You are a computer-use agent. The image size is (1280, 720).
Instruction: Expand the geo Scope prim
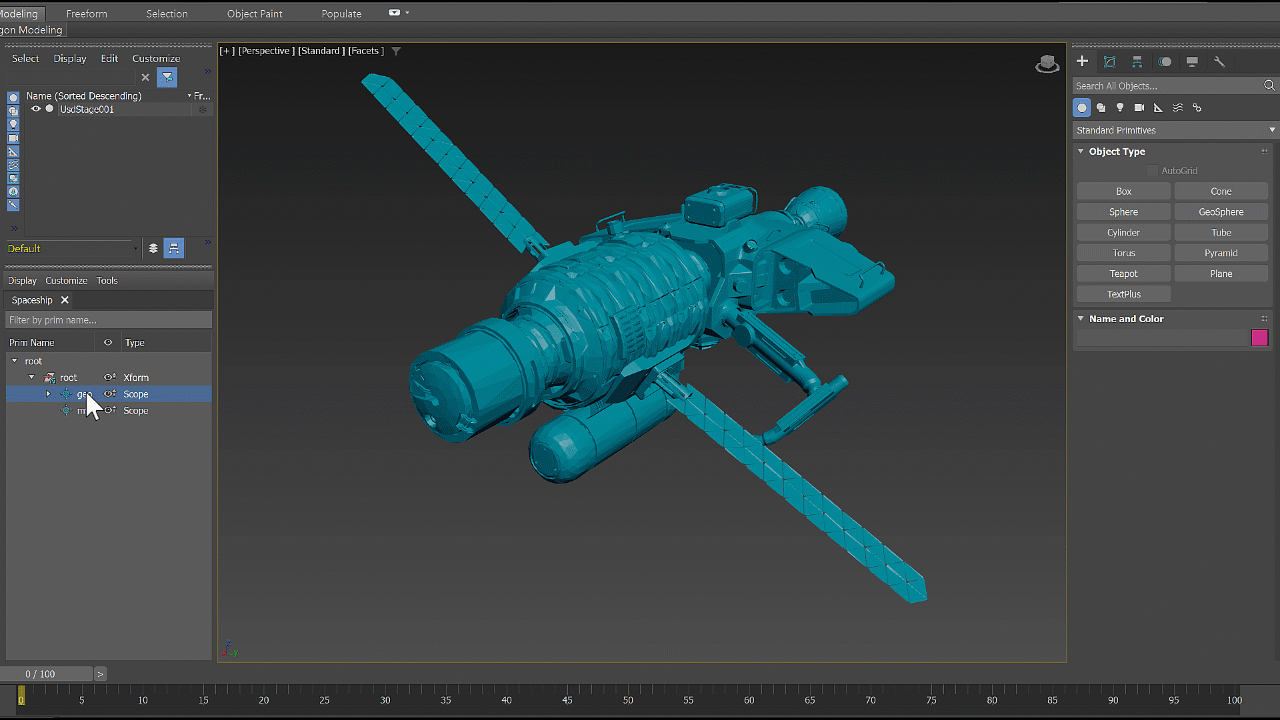pos(48,394)
